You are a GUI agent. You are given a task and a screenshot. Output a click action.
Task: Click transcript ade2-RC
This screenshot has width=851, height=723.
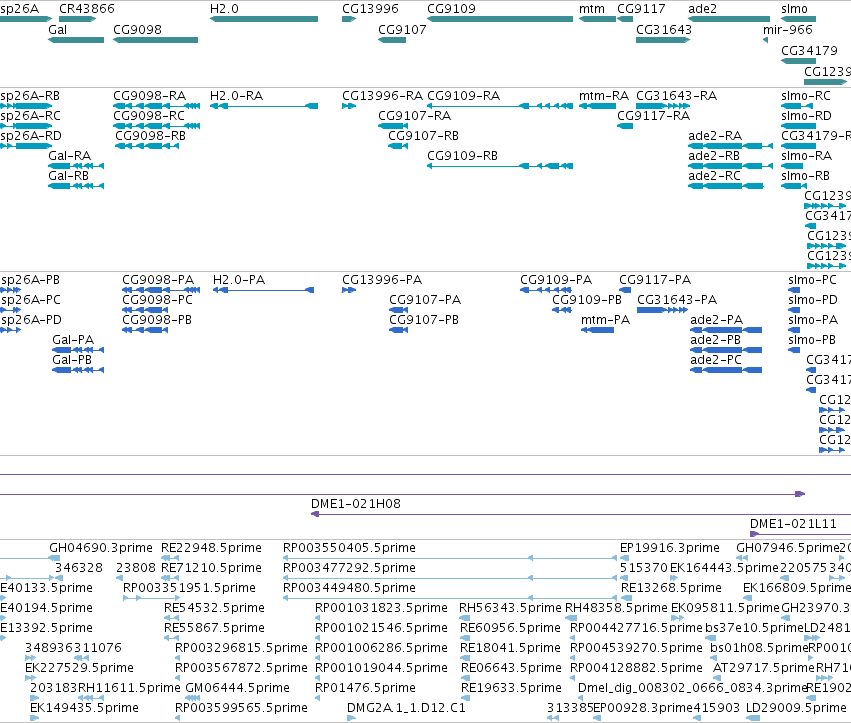click(726, 186)
